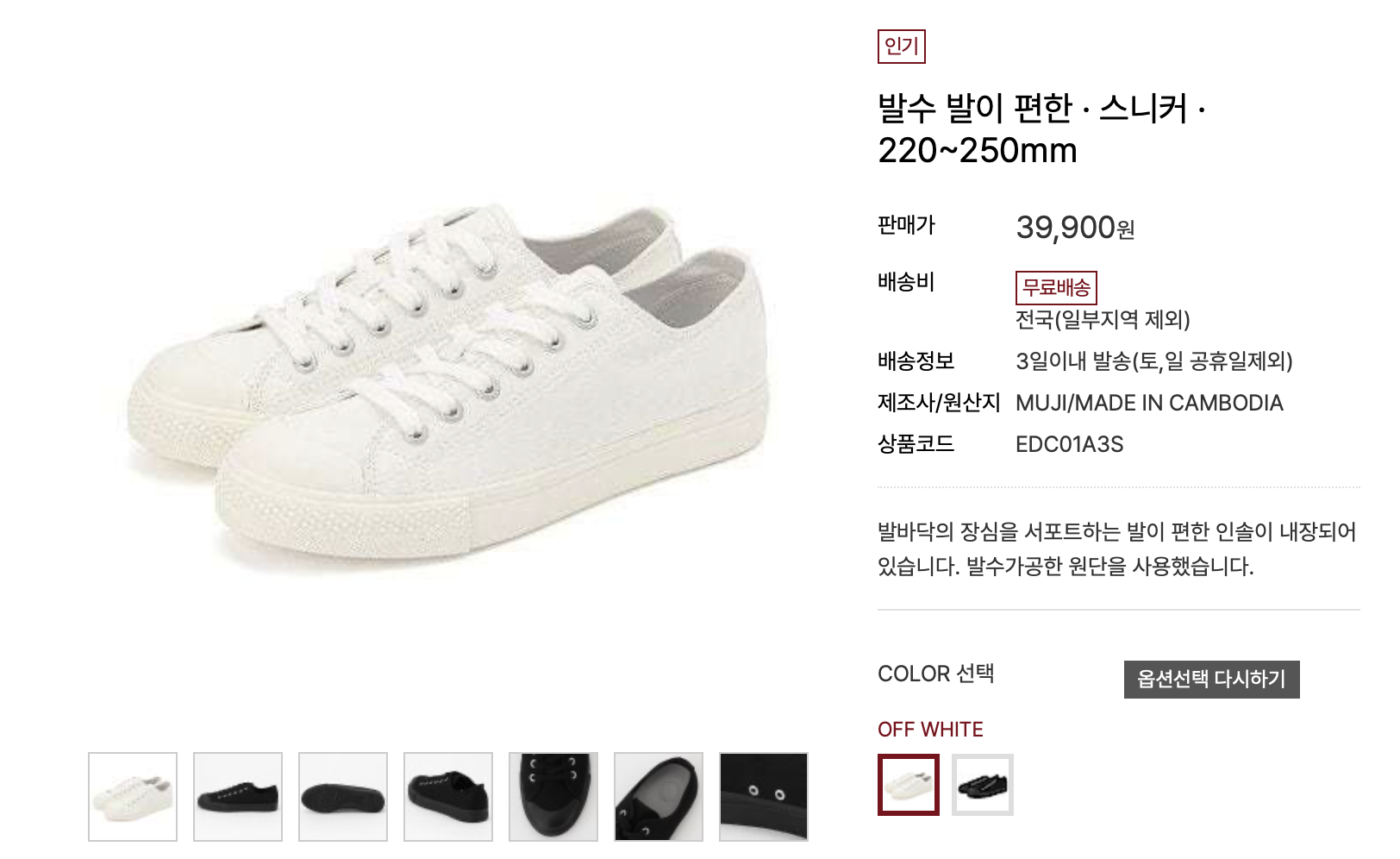Click the 3일이내 발송 shipping info text
Screen dimensions: 1400x859
pyautogui.click(x=1154, y=361)
